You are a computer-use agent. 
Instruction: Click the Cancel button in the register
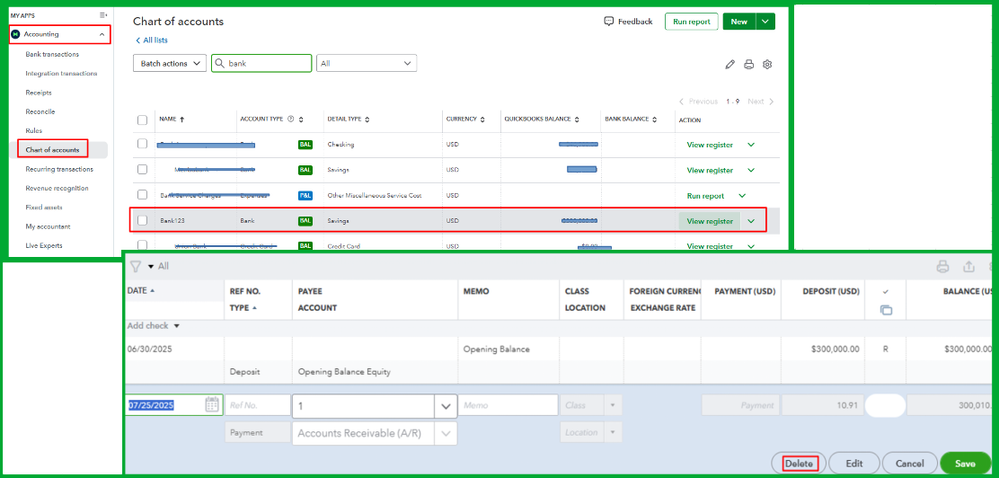(x=910, y=463)
